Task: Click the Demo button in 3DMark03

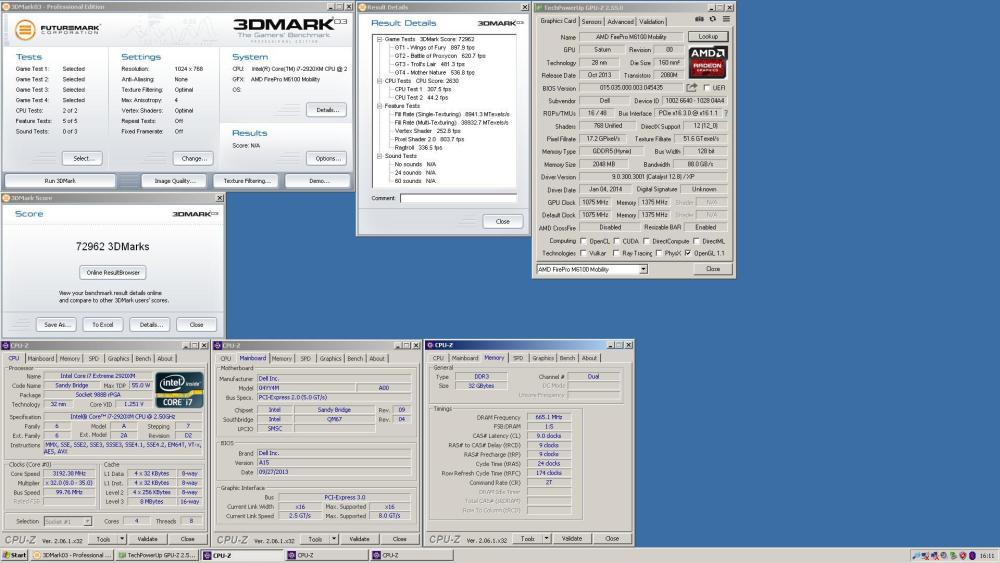Action: tap(318, 181)
